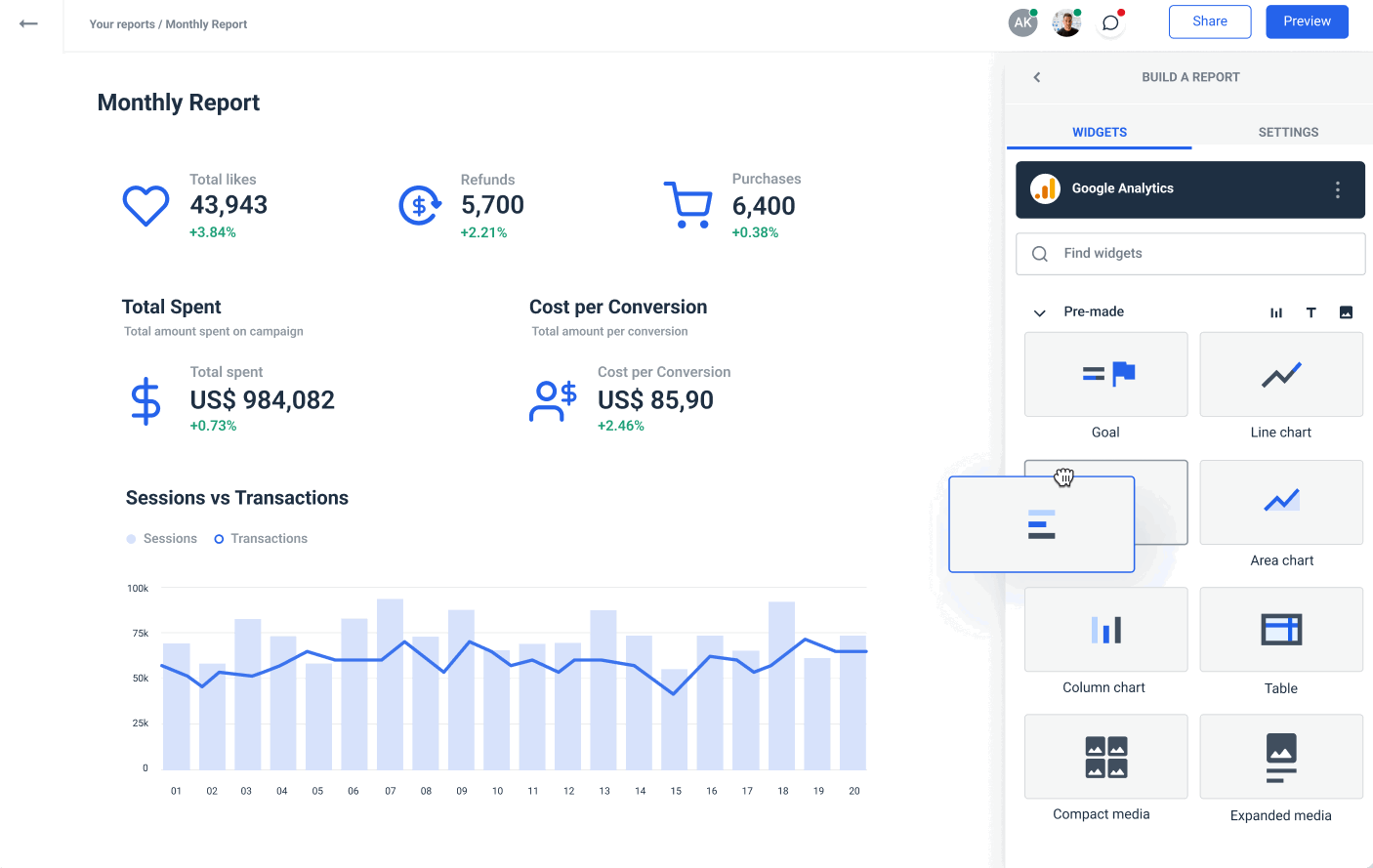This screenshot has width=1373, height=868.
Task: Select the Goal widget icon
Action: pos(1105,374)
